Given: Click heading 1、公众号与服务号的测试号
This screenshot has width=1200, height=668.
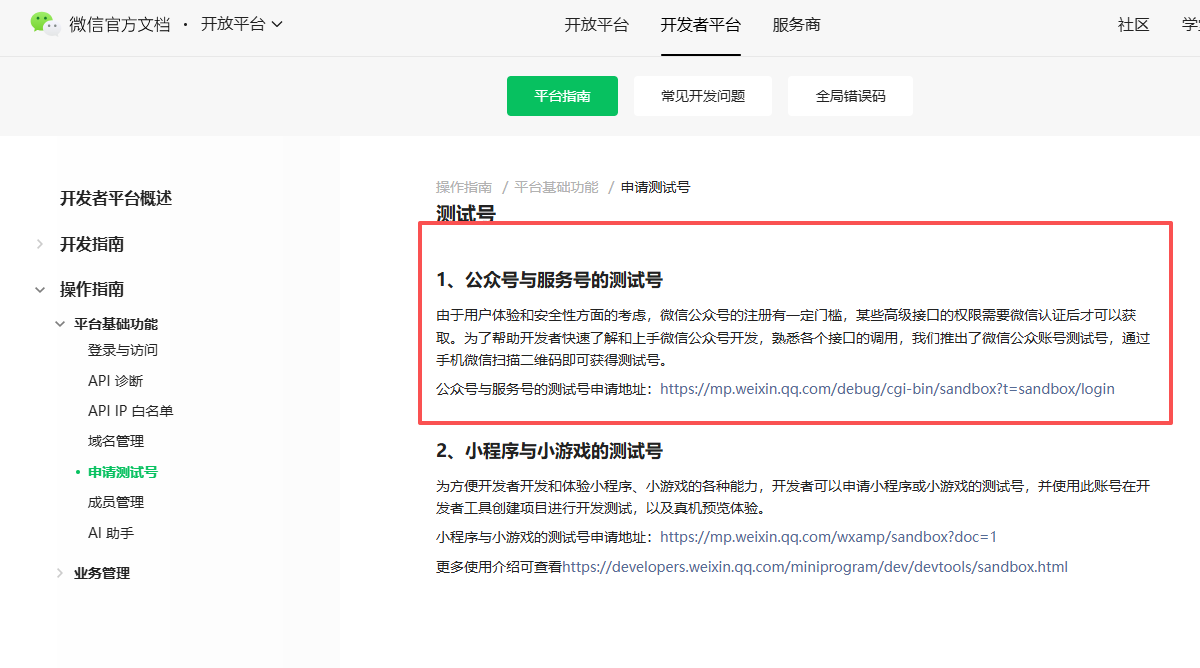Looking at the screenshot, I should pyautogui.click(x=549, y=279).
